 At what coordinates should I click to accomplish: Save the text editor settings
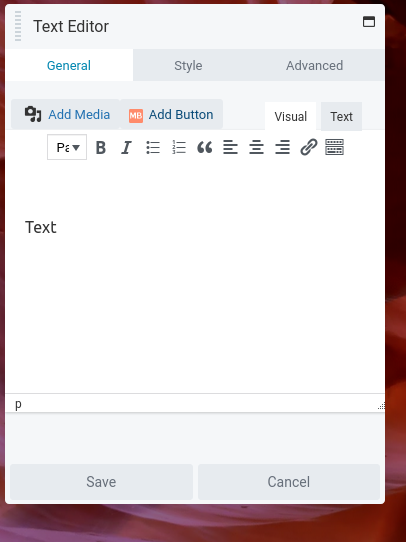(101, 482)
